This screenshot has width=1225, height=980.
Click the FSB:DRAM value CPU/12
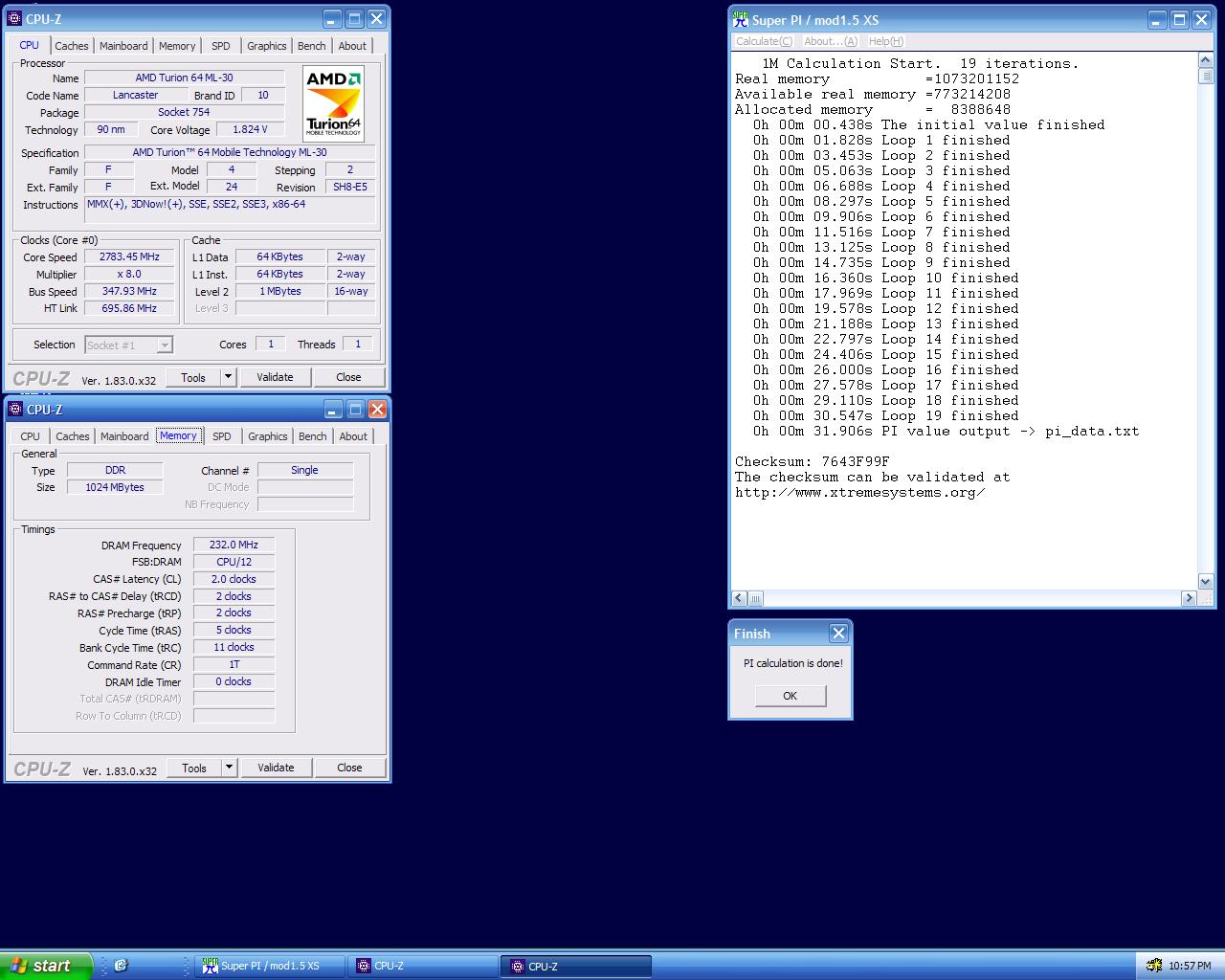[234, 562]
